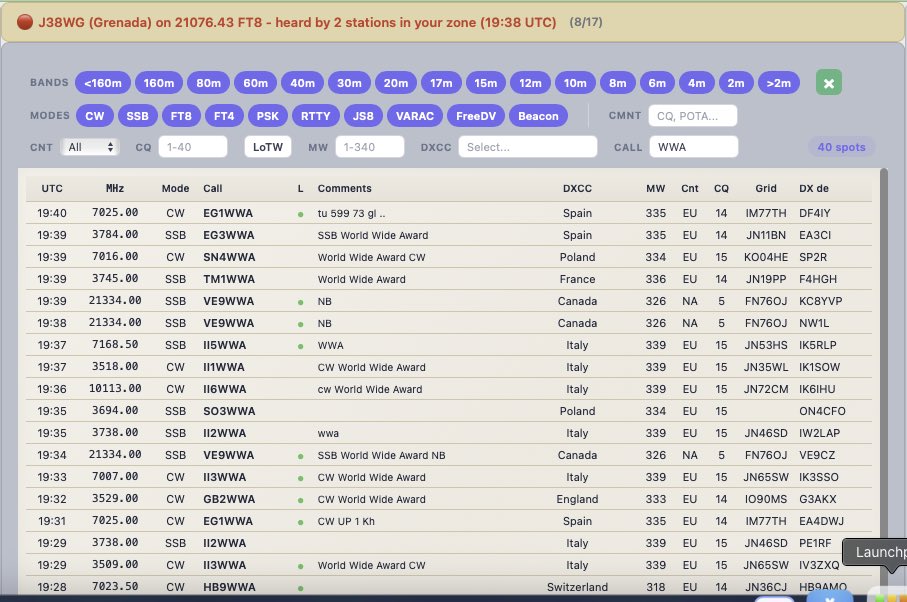
Task: Toggle the RTTY mode filter
Action: (x=315, y=116)
